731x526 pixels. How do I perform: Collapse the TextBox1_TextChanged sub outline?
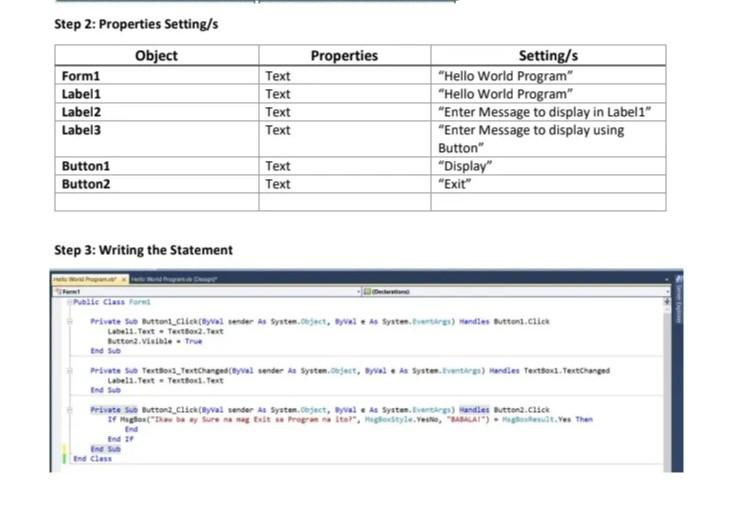[x=69, y=371]
